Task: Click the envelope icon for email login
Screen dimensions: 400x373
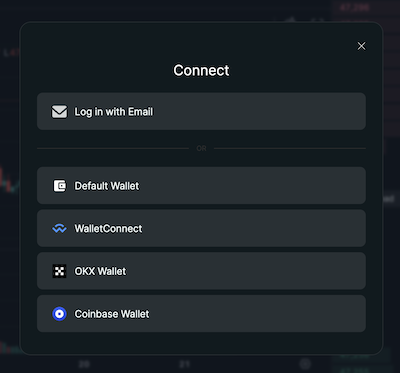Action: click(59, 112)
